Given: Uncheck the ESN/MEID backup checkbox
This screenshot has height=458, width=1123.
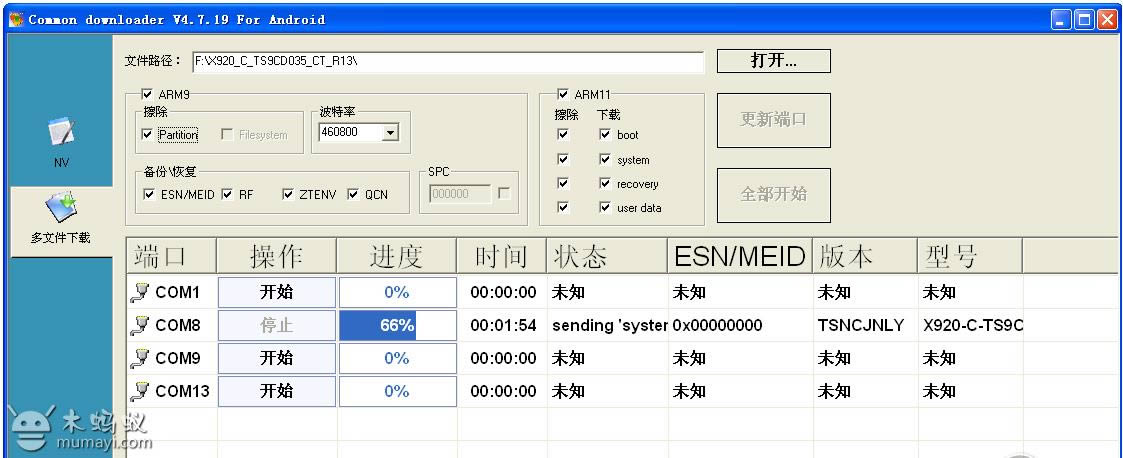Looking at the screenshot, I should tap(149, 195).
